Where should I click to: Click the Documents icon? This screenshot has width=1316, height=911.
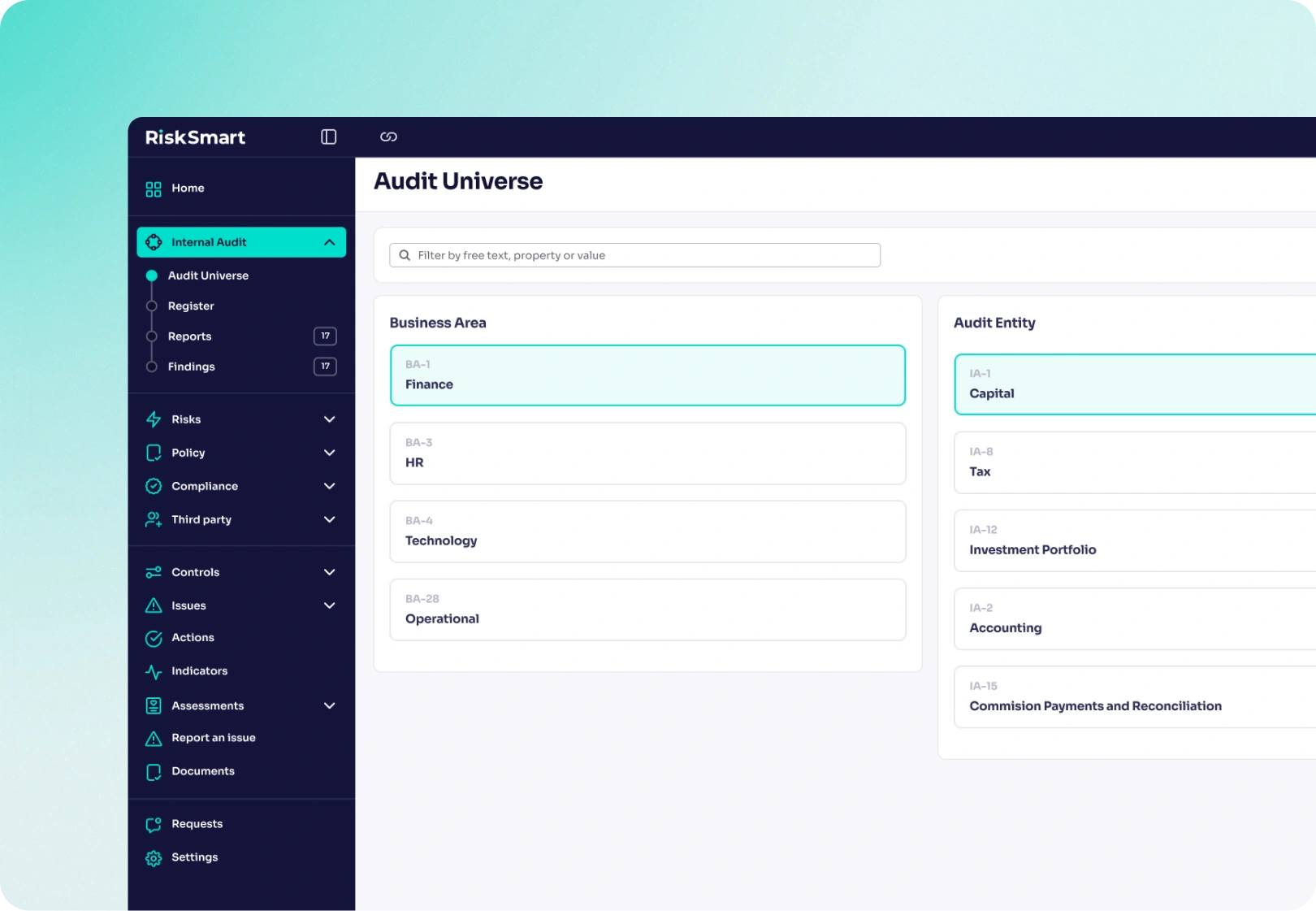(154, 771)
